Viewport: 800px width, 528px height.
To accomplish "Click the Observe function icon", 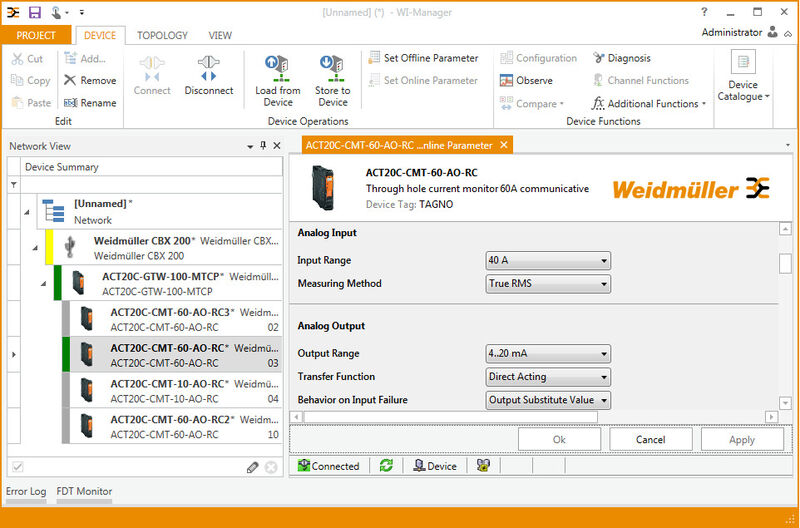I will [508, 81].
